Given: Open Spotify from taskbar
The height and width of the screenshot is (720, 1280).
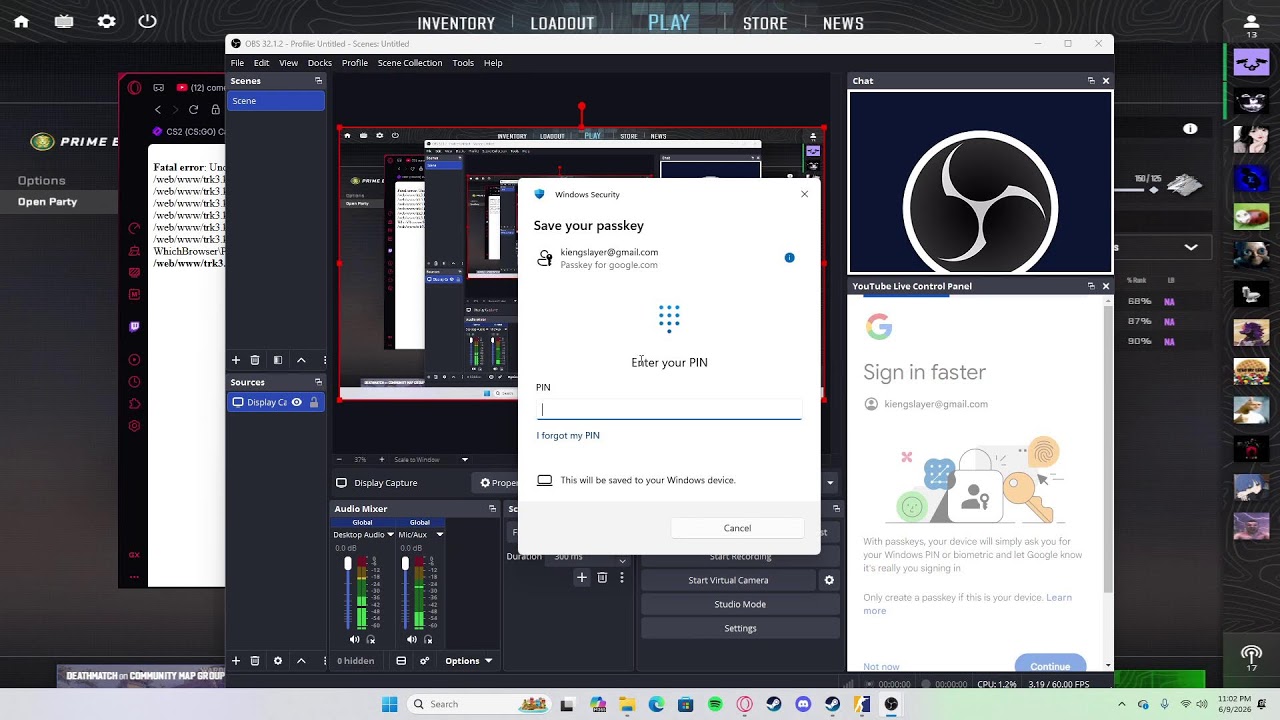Looking at the screenshot, I should [715, 704].
